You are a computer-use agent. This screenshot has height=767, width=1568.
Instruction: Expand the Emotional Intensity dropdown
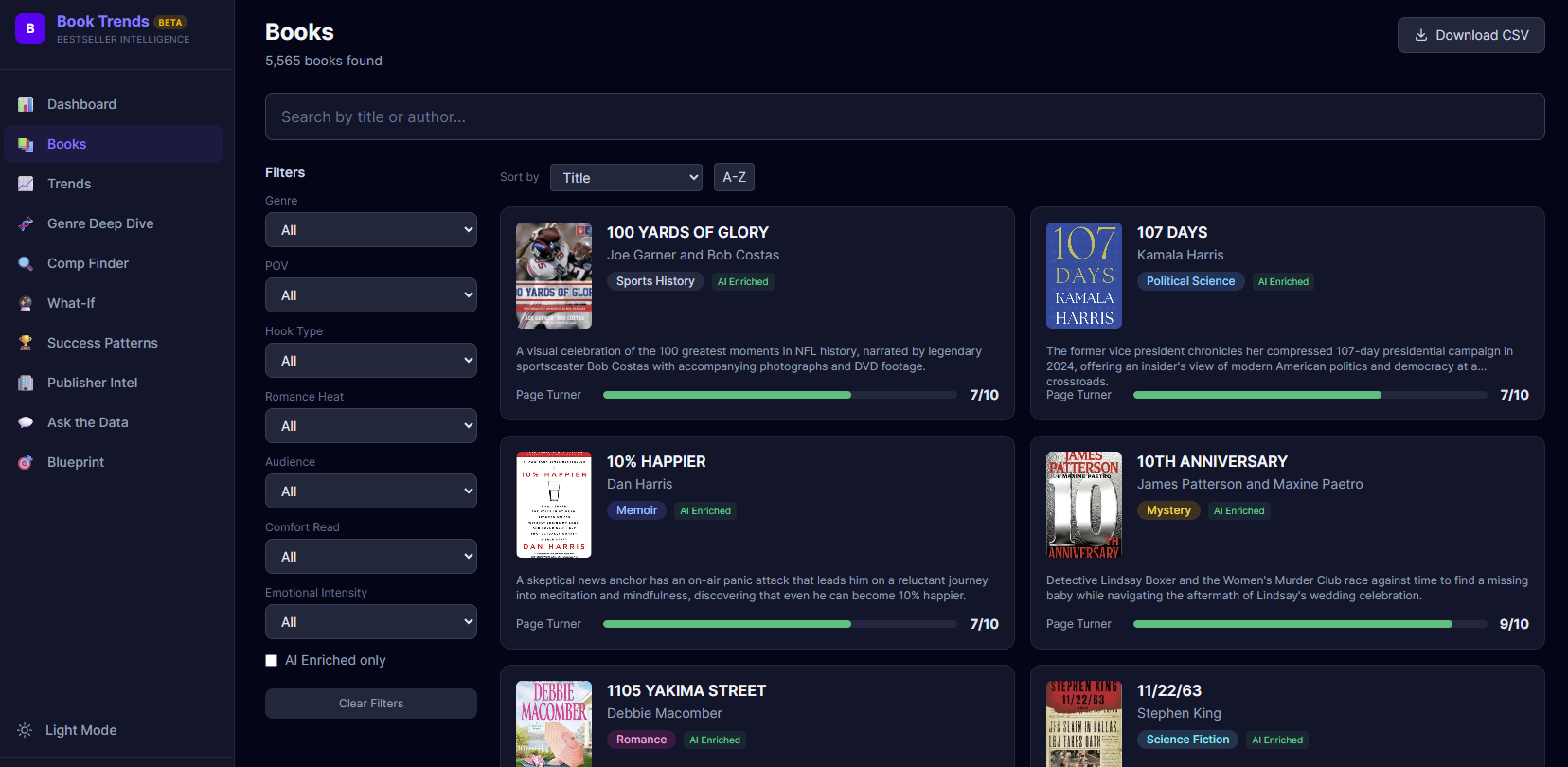coord(371,622)
